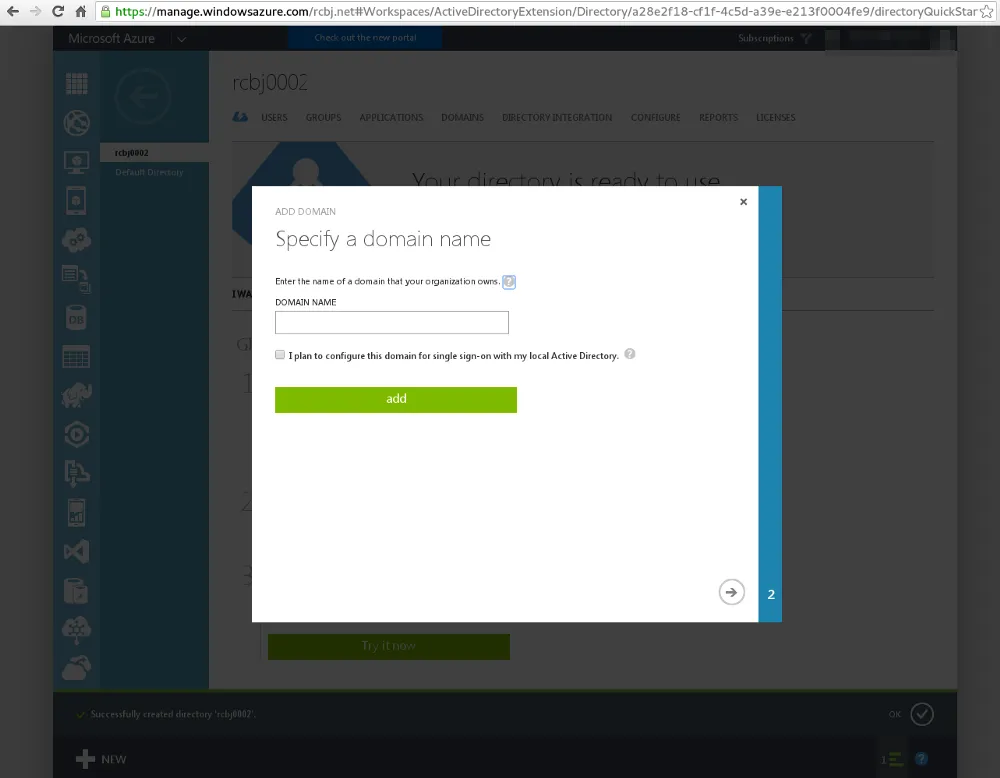
Task: Show help for single sign-on option
Action: point(629,354)
